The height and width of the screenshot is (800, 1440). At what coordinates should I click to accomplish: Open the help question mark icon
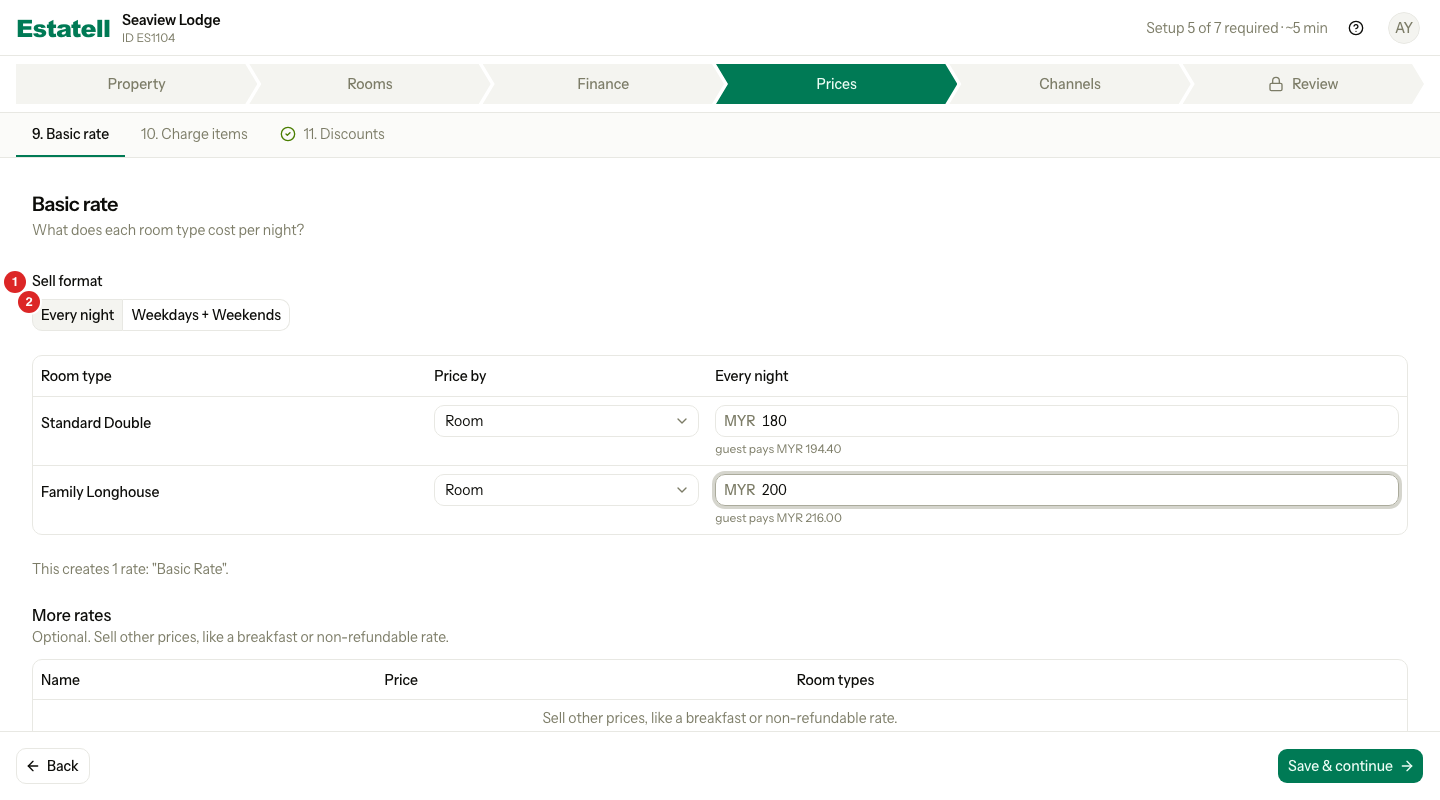click(x=1356, y=28)
